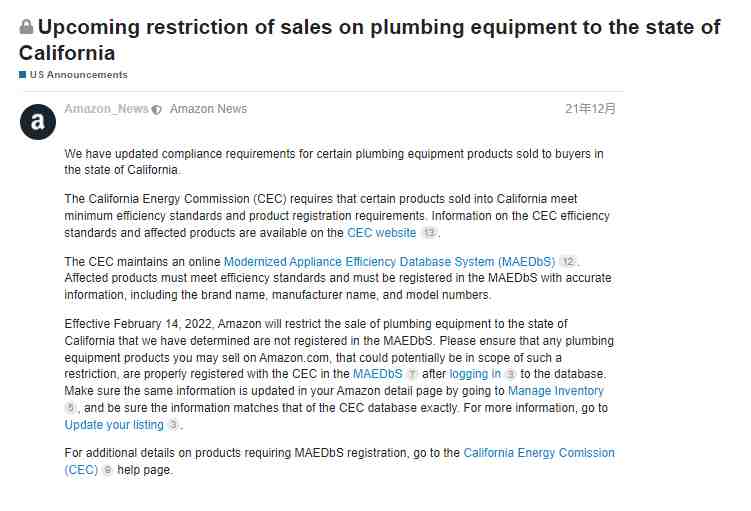Click the post date 21年12月
The height and width of the screenshot is (511, 751).
click(590, 109)
